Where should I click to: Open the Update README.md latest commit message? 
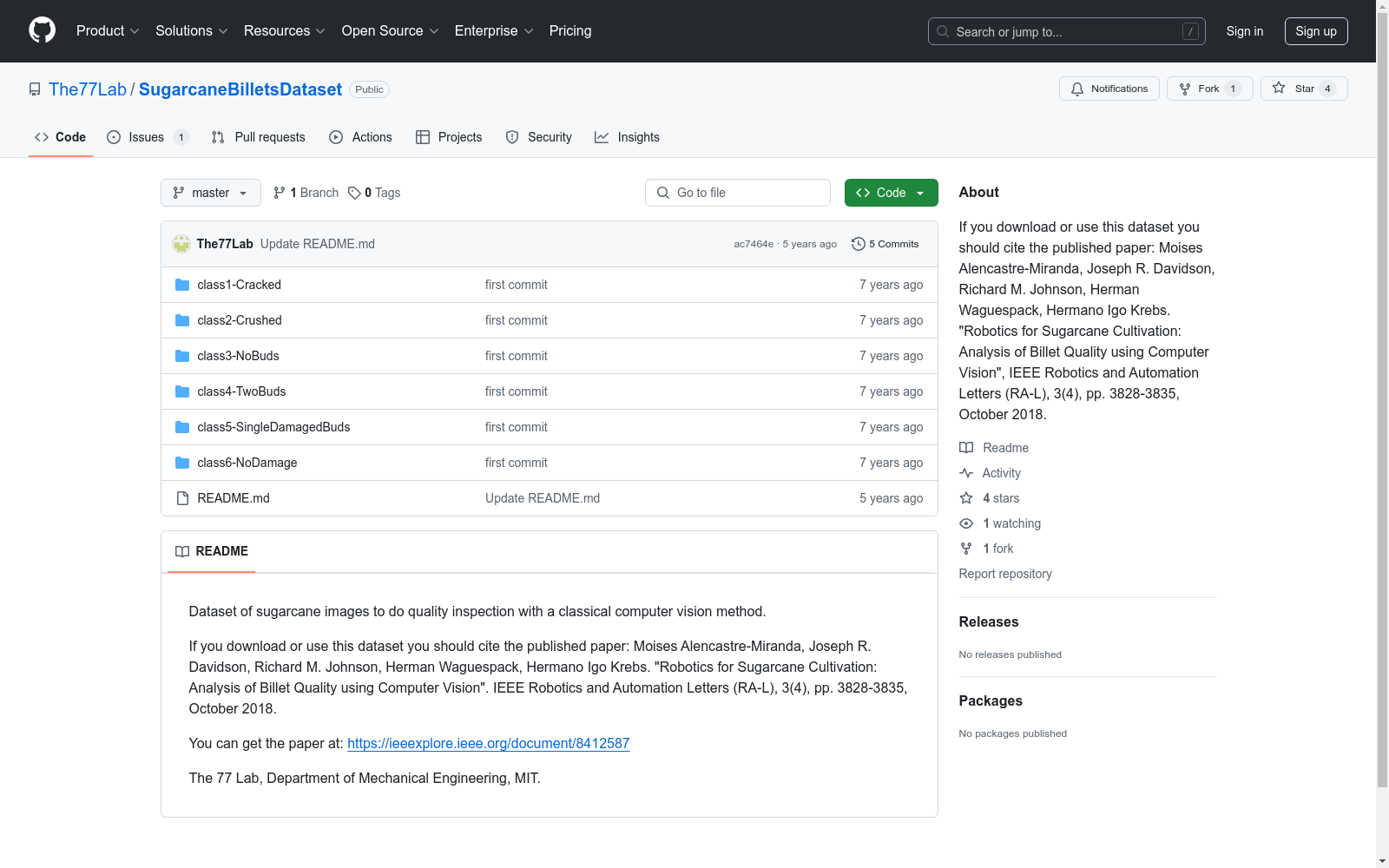[x=318, y=244]
